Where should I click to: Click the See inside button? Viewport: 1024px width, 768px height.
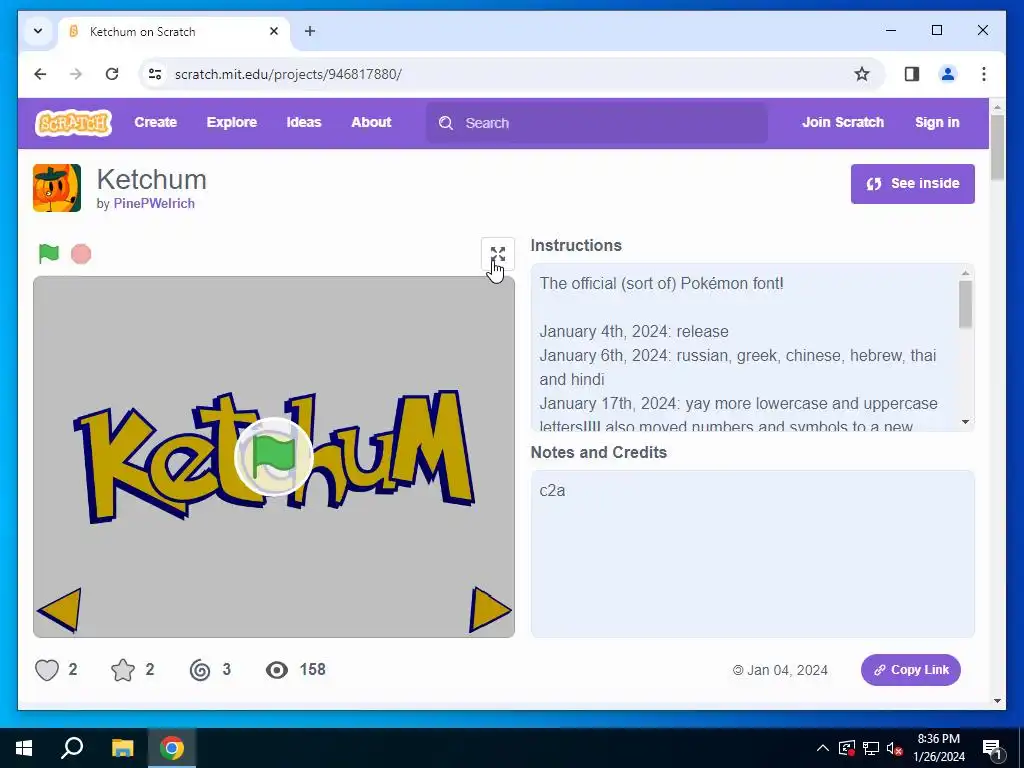click(912, 184)
